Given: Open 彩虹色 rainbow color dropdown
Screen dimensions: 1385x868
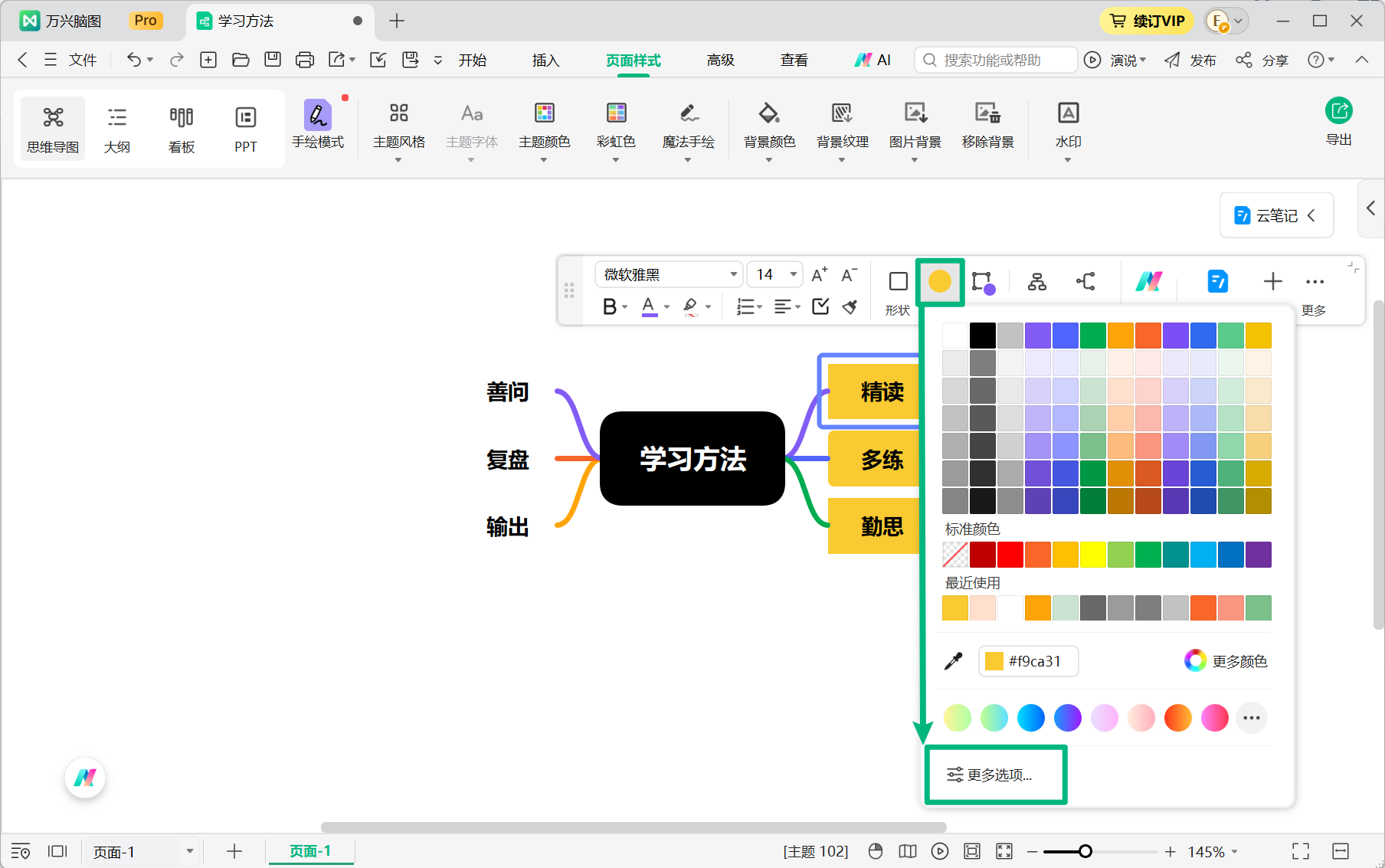Looking at the screenshot, I should coord(617,130).
